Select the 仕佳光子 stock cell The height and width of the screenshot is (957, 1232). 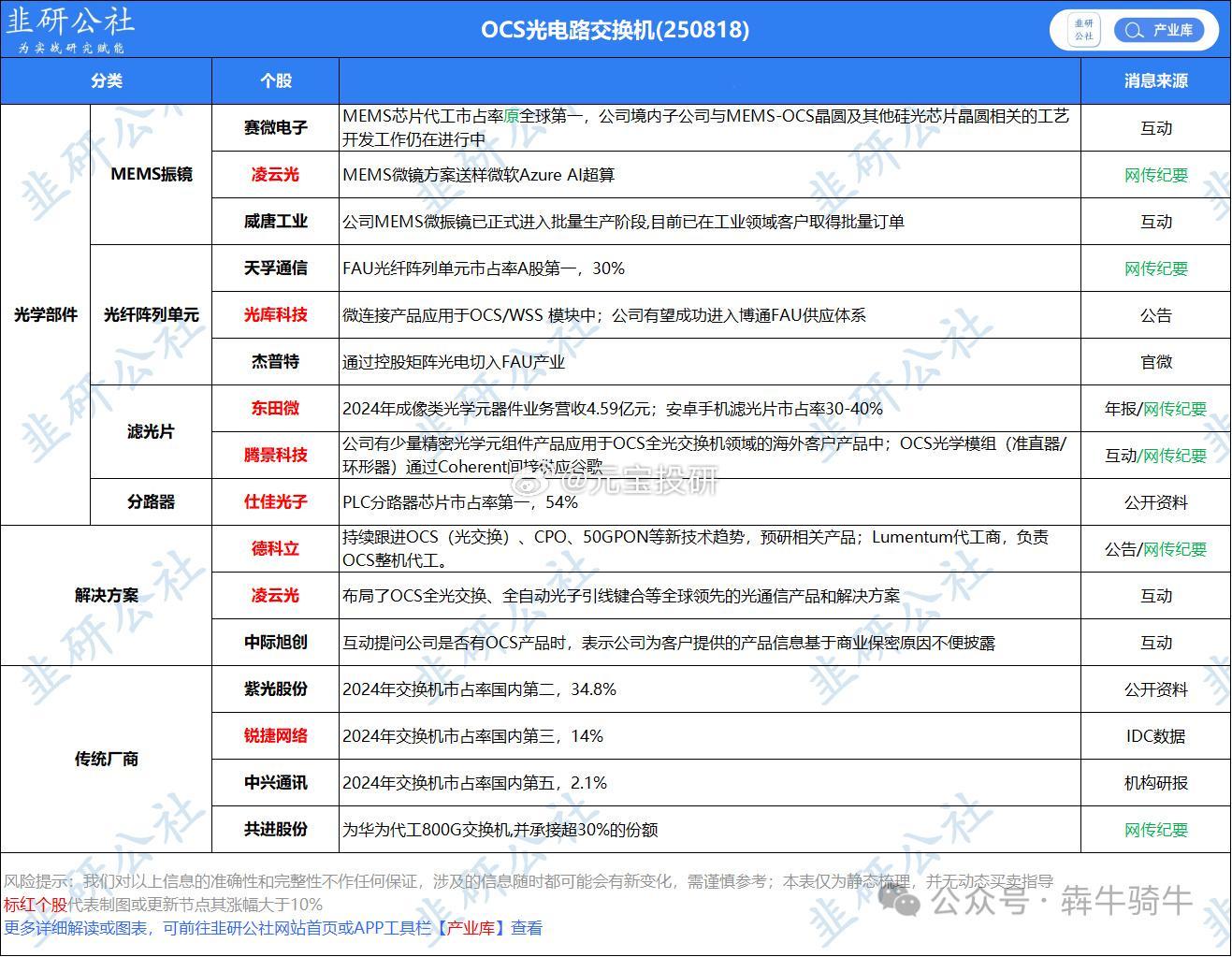(x=276, y=501)
